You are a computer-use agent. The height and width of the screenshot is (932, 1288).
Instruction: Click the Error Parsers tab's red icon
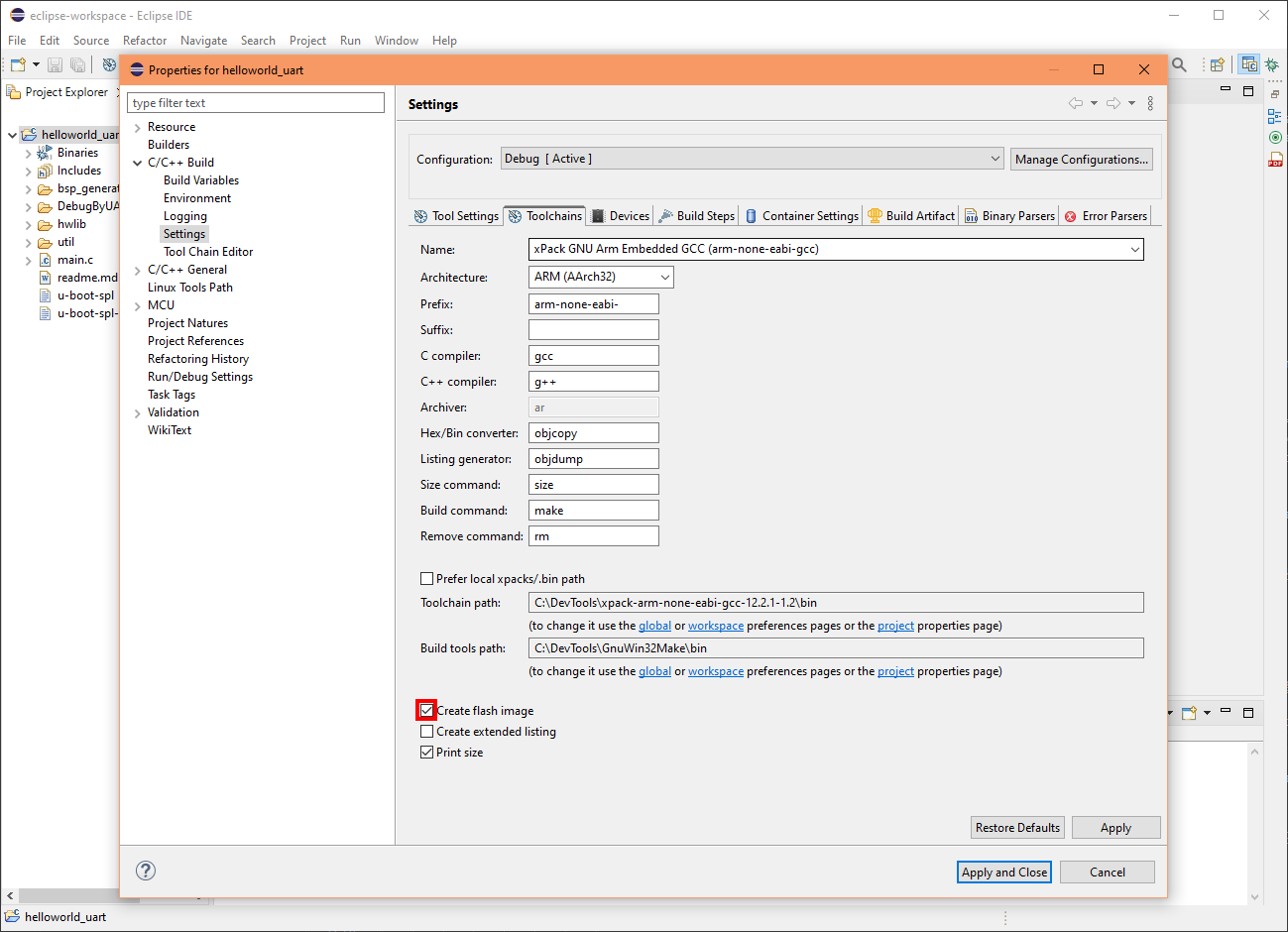(1070, 216)
